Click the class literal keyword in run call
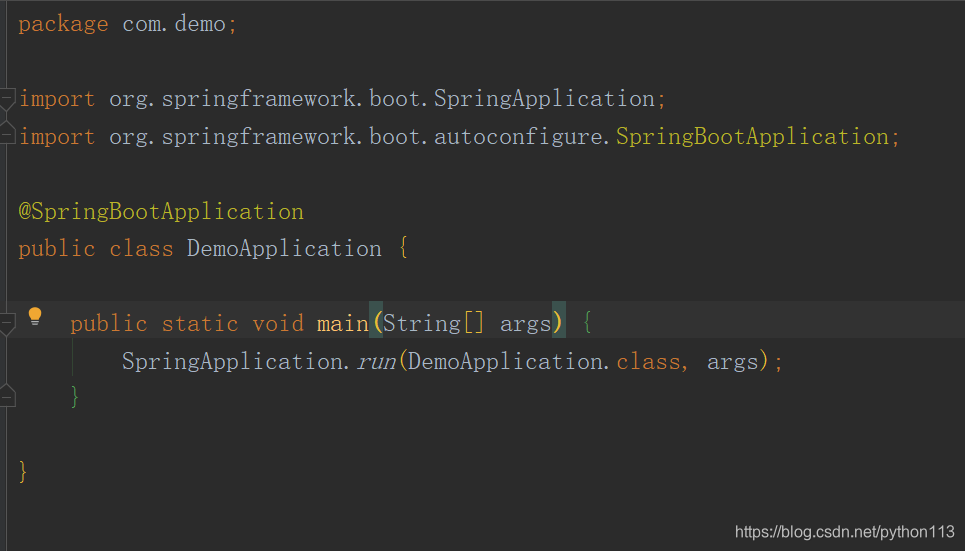 pyautogui.click(x=648, y=361)
